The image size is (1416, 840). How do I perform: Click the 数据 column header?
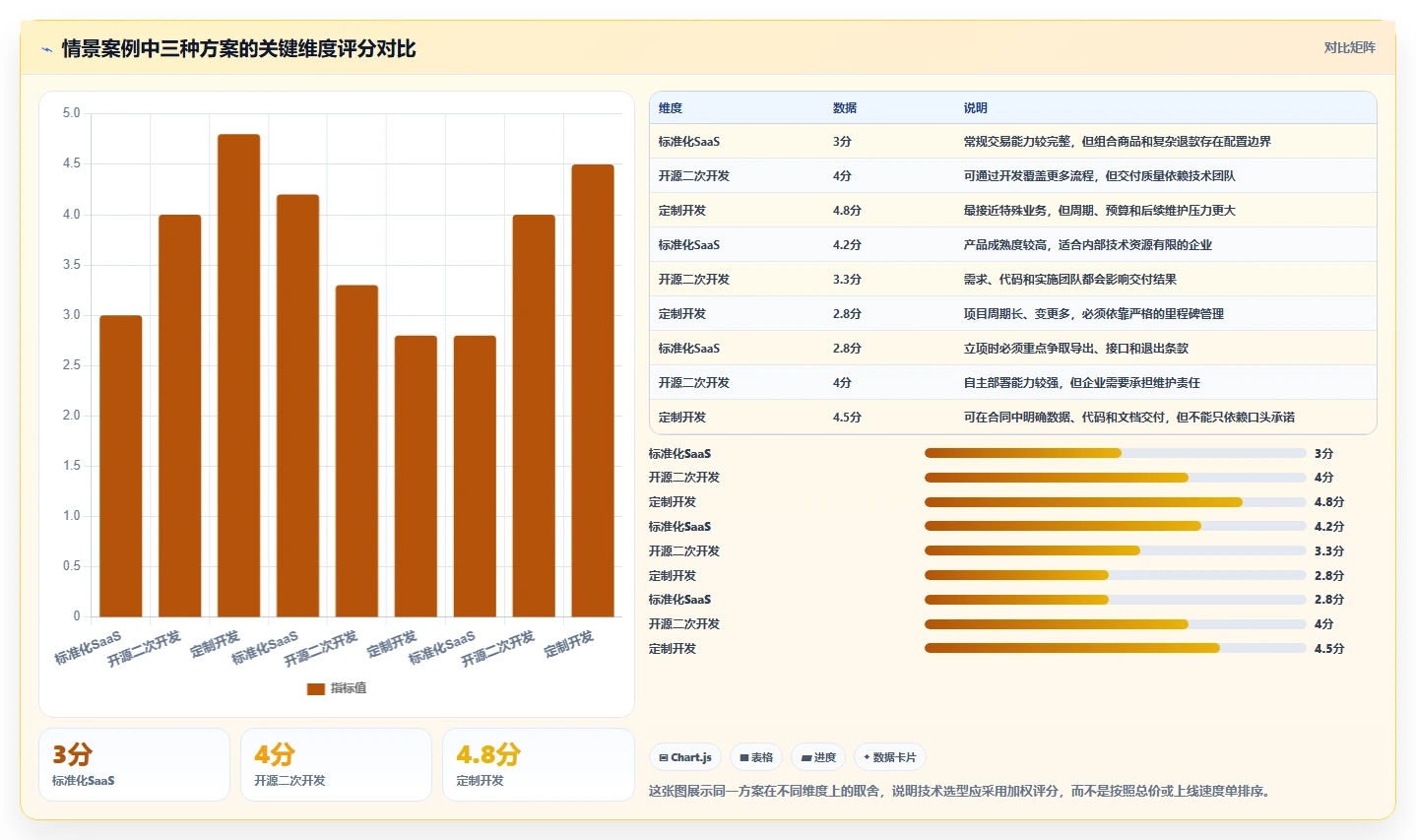coord(845,108)
